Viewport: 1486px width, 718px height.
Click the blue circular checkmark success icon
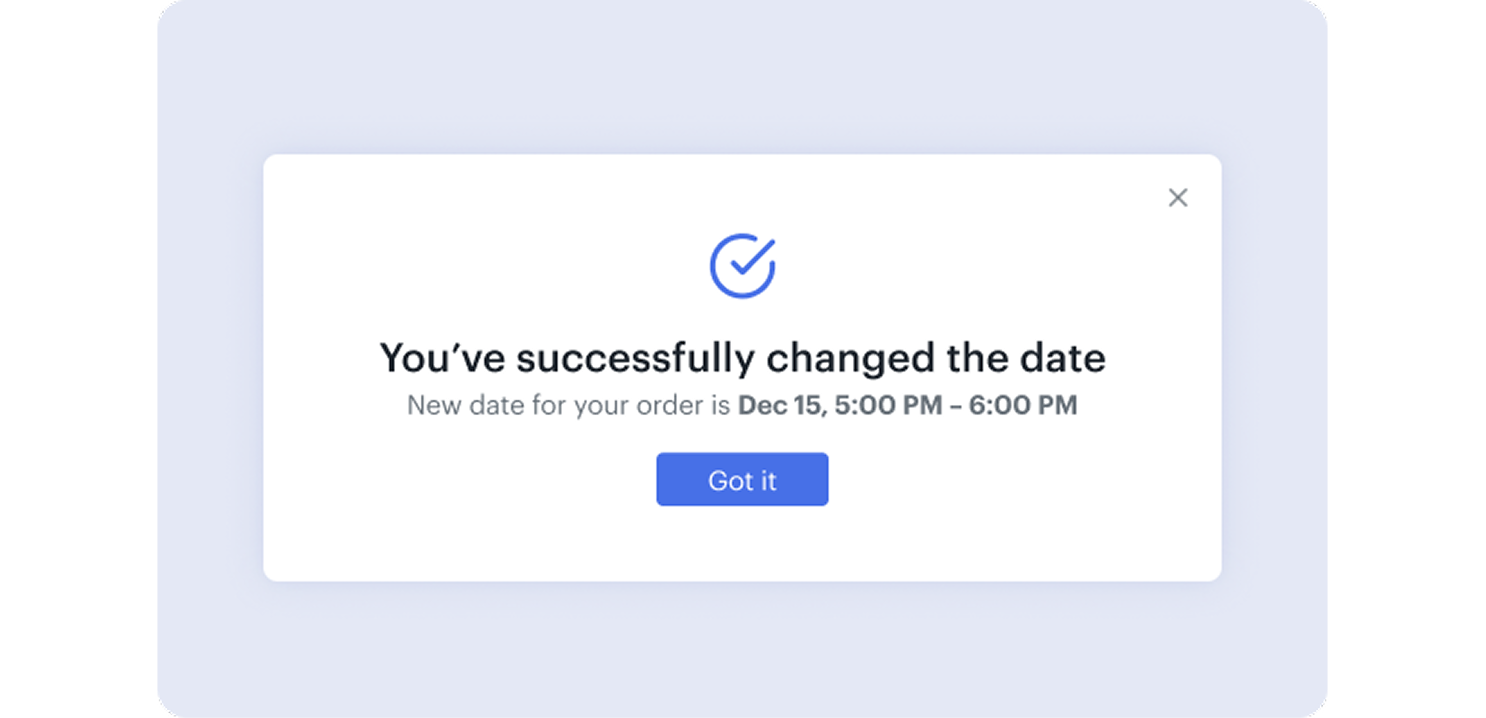[x=742, y=266]
